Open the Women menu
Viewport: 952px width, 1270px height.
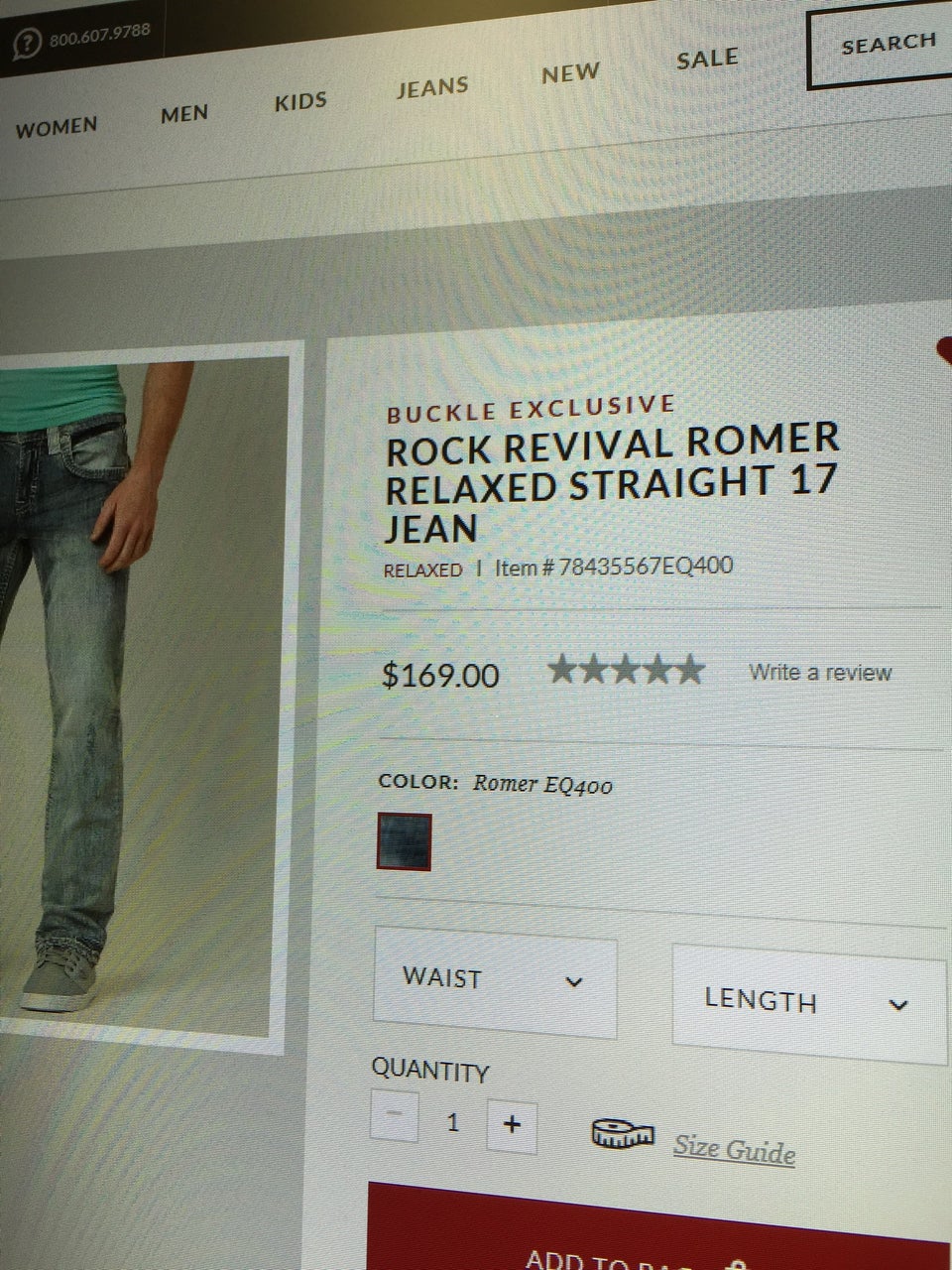click(57, 127)
